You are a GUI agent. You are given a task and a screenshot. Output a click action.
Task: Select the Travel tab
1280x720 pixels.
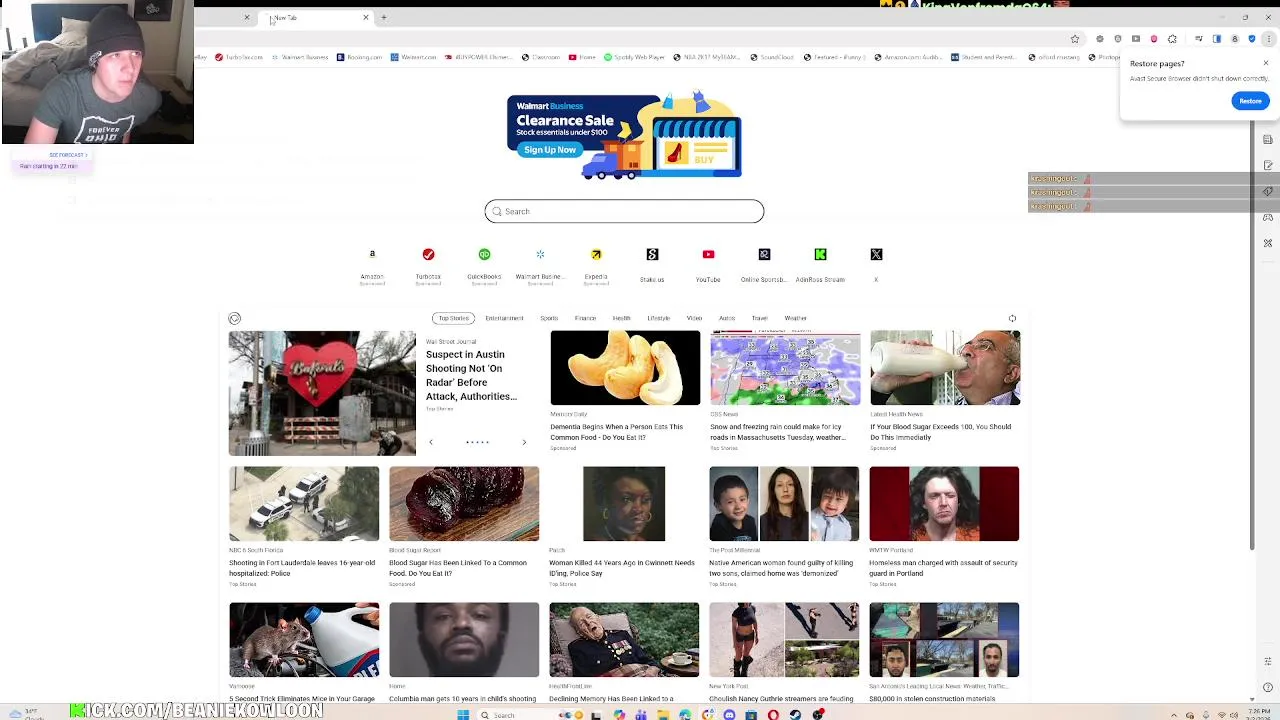pos(760,318)
